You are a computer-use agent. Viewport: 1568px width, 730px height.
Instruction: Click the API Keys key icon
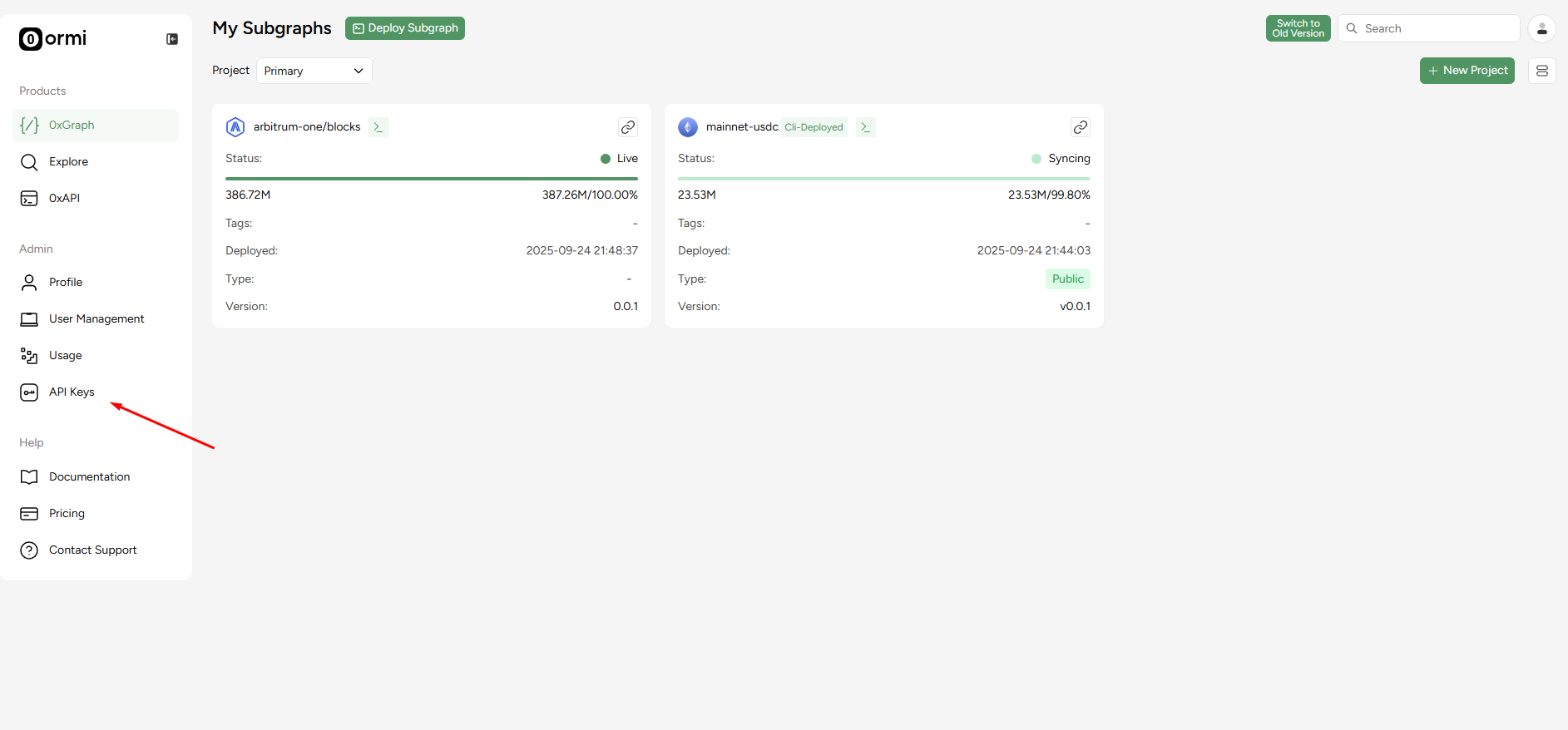click(x=29, y=392)
